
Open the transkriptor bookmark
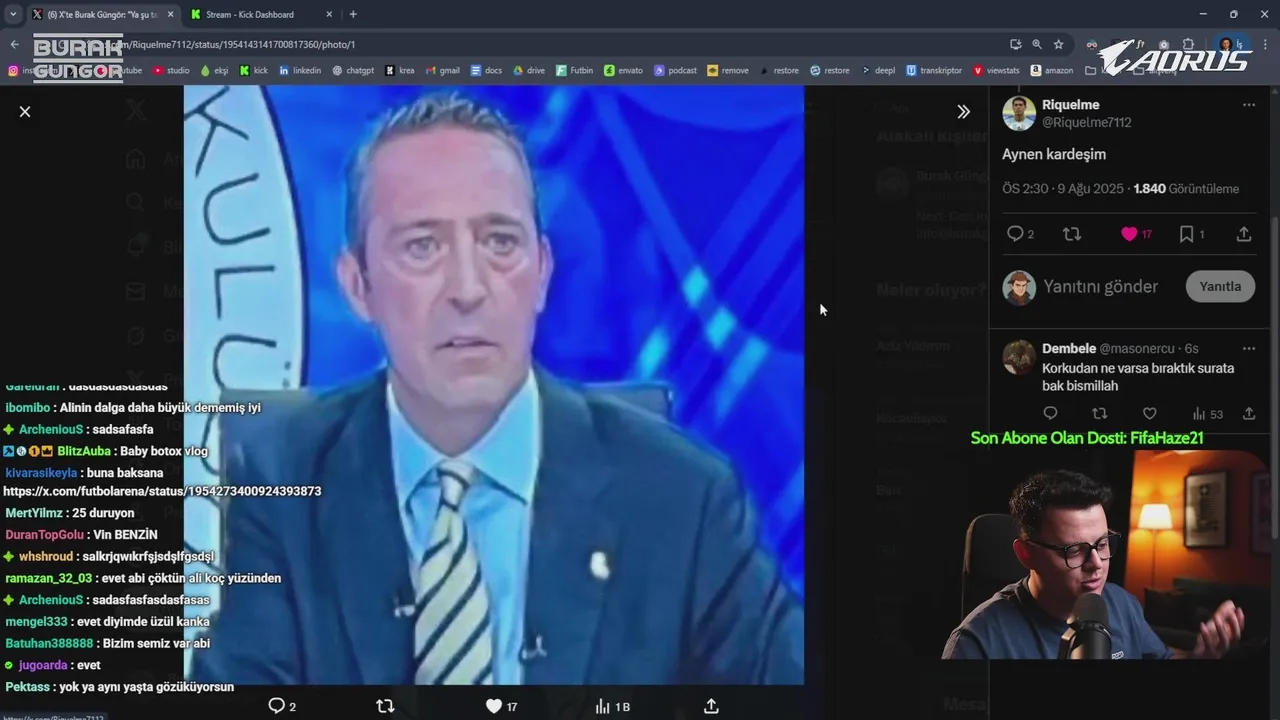[x=934, y=70]
